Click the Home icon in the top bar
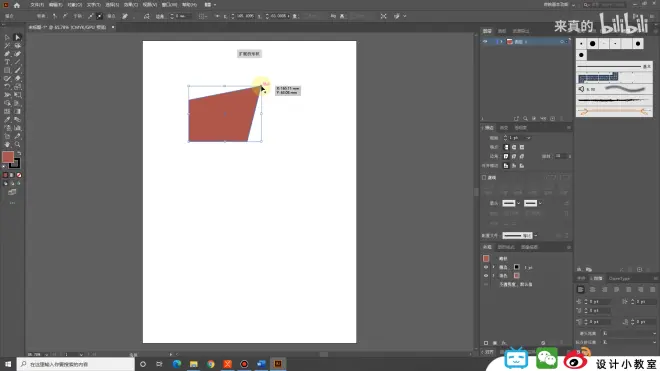Screen dimensions: 660x371 (x=17, y=5)
